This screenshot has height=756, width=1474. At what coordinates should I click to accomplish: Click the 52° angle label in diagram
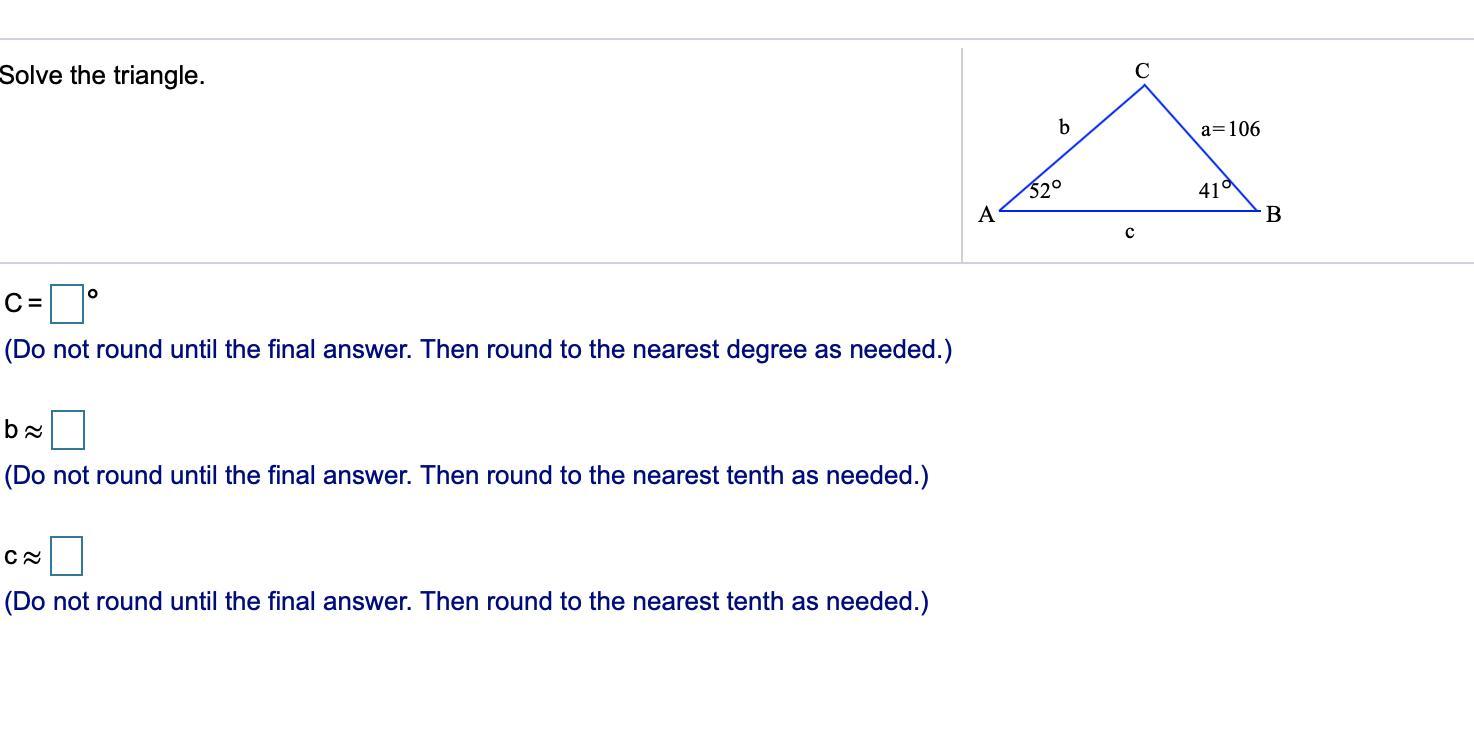click(x=1045, y=190)
